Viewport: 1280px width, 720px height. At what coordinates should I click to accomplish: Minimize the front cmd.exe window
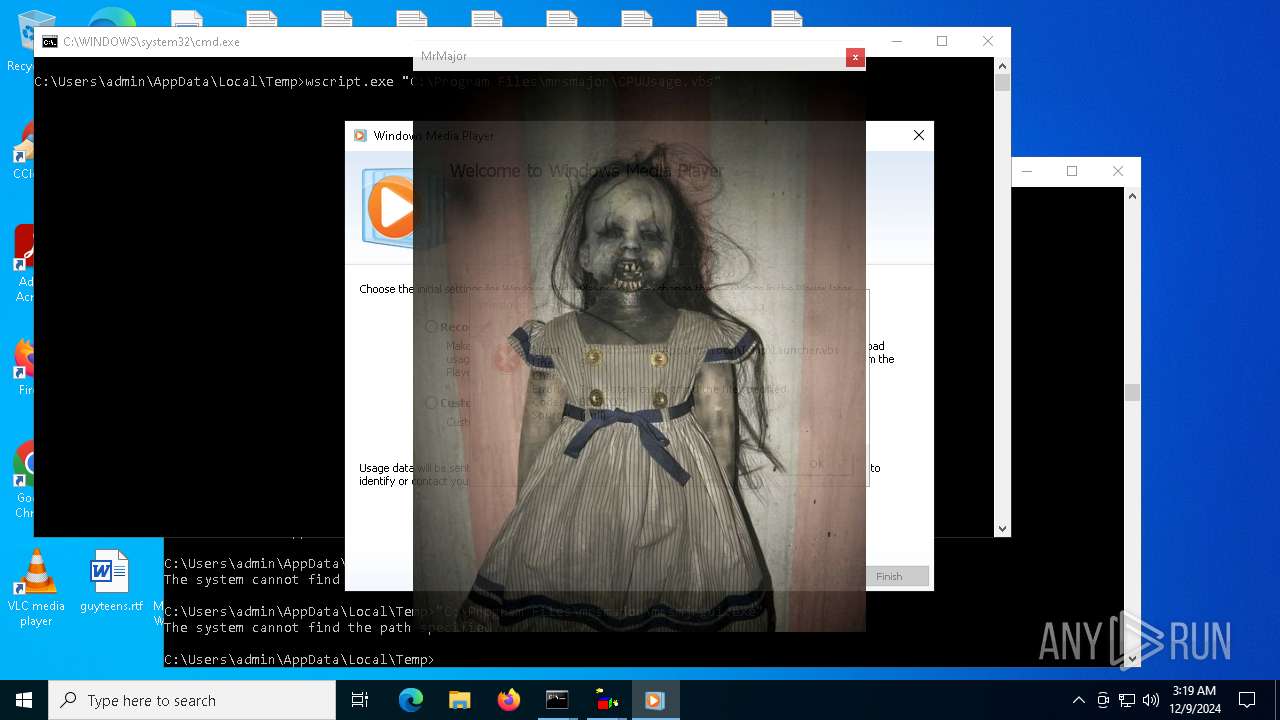click(x=896, y=41)
